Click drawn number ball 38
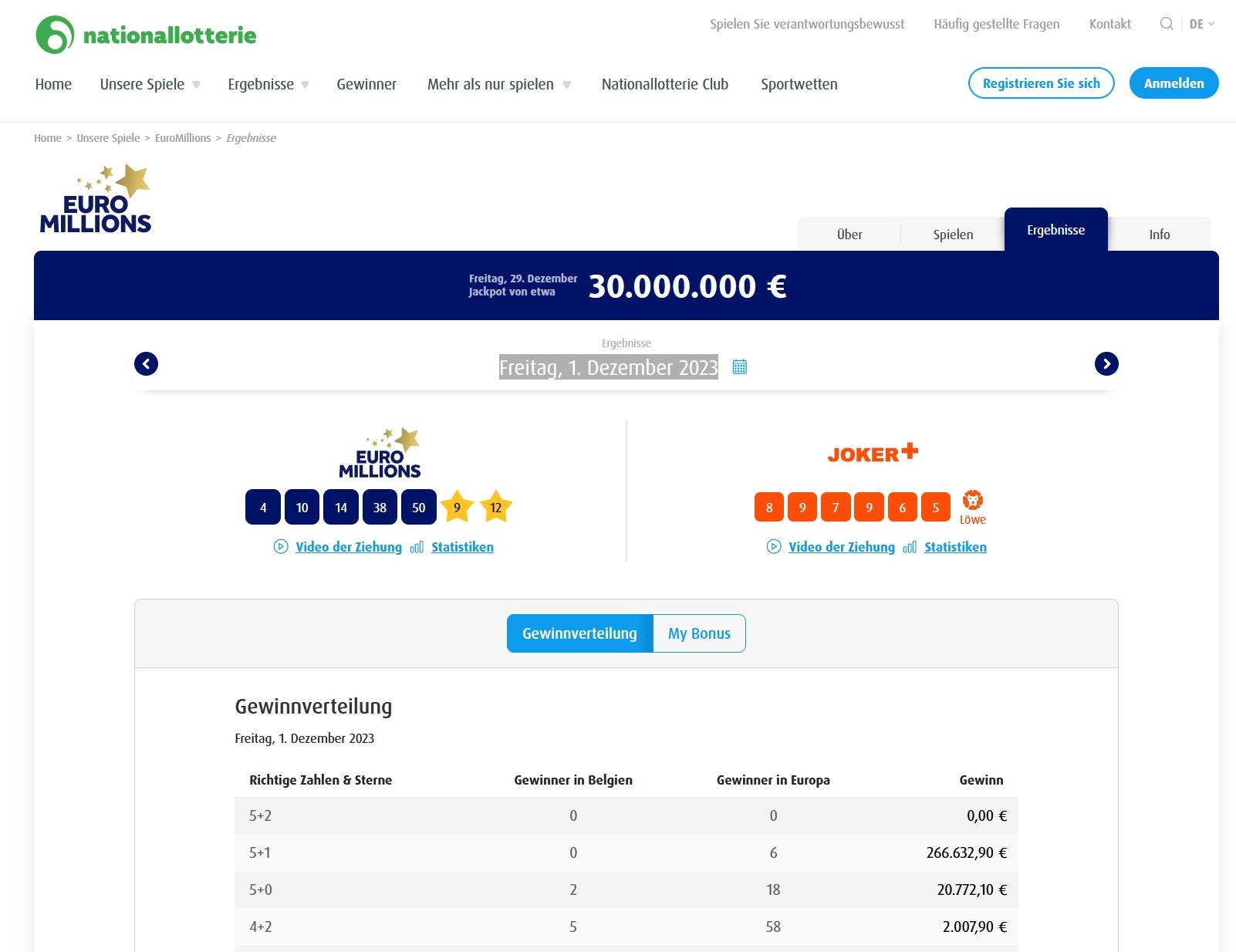 380,507
